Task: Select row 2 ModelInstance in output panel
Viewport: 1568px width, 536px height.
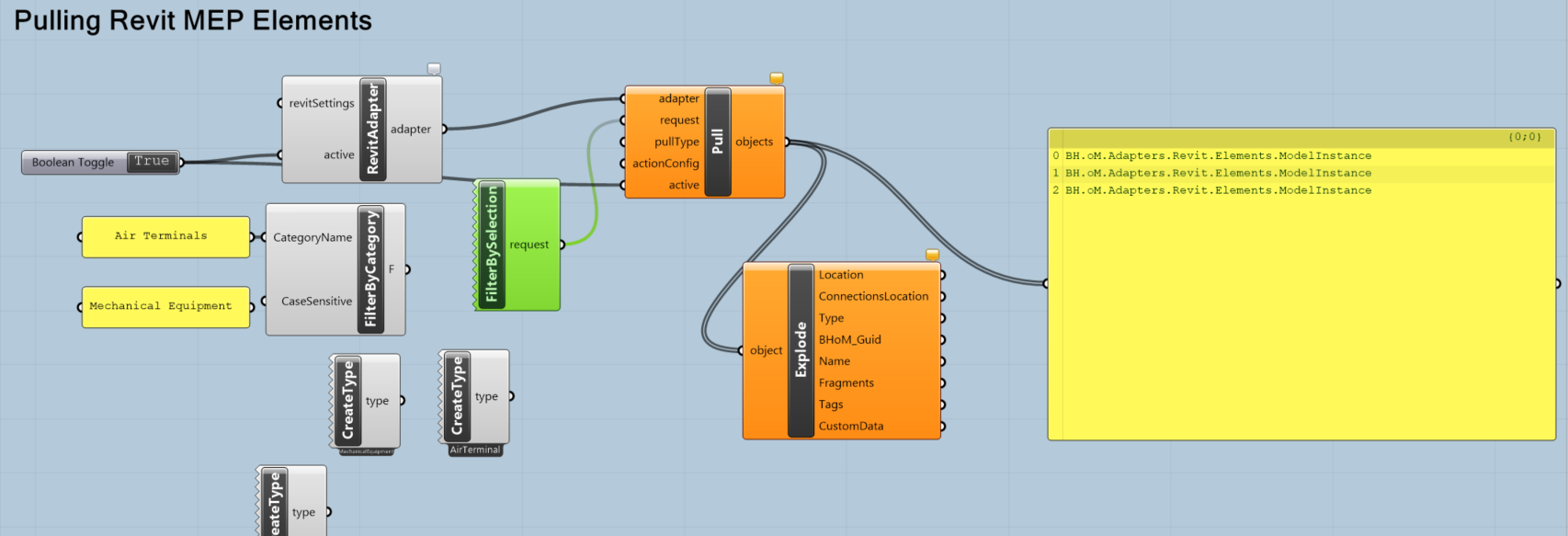Action: [1301, 190]
